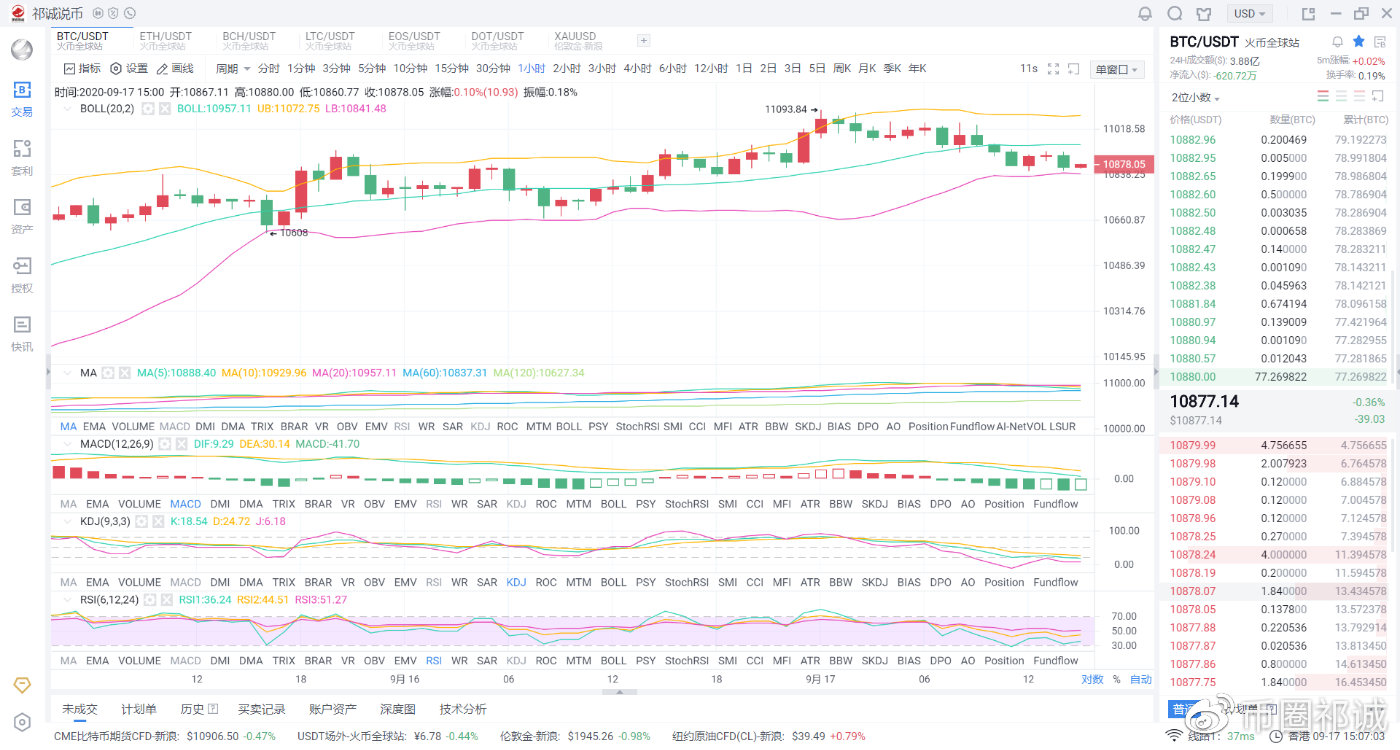Toggle StochRSI in MACD pane indicator row
Image resolution: width=1400 pixels, height=750 pixels.
686,504
